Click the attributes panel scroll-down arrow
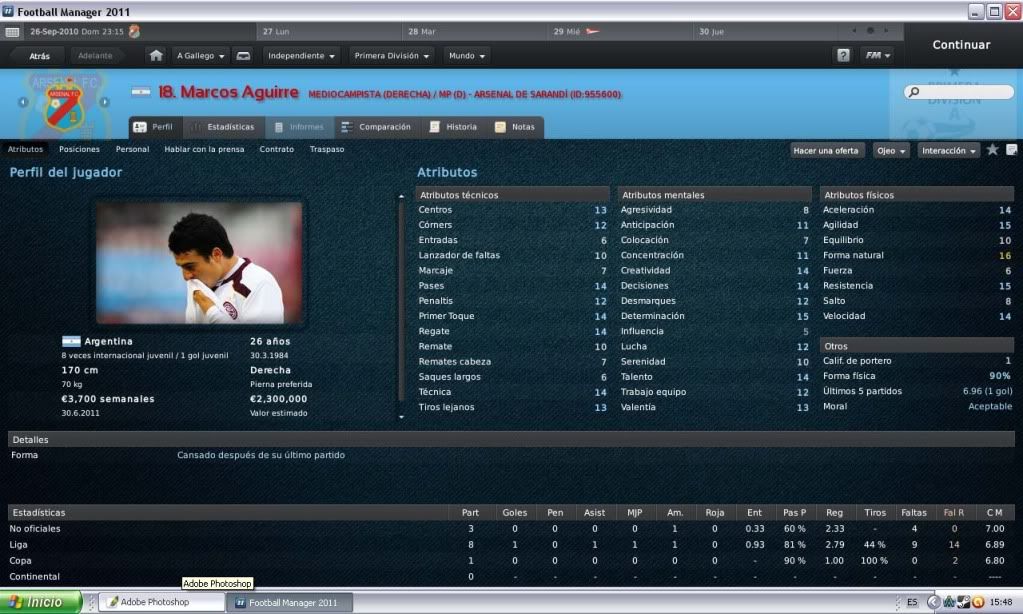Screen dimensions: 1023x614 (401, 416)
